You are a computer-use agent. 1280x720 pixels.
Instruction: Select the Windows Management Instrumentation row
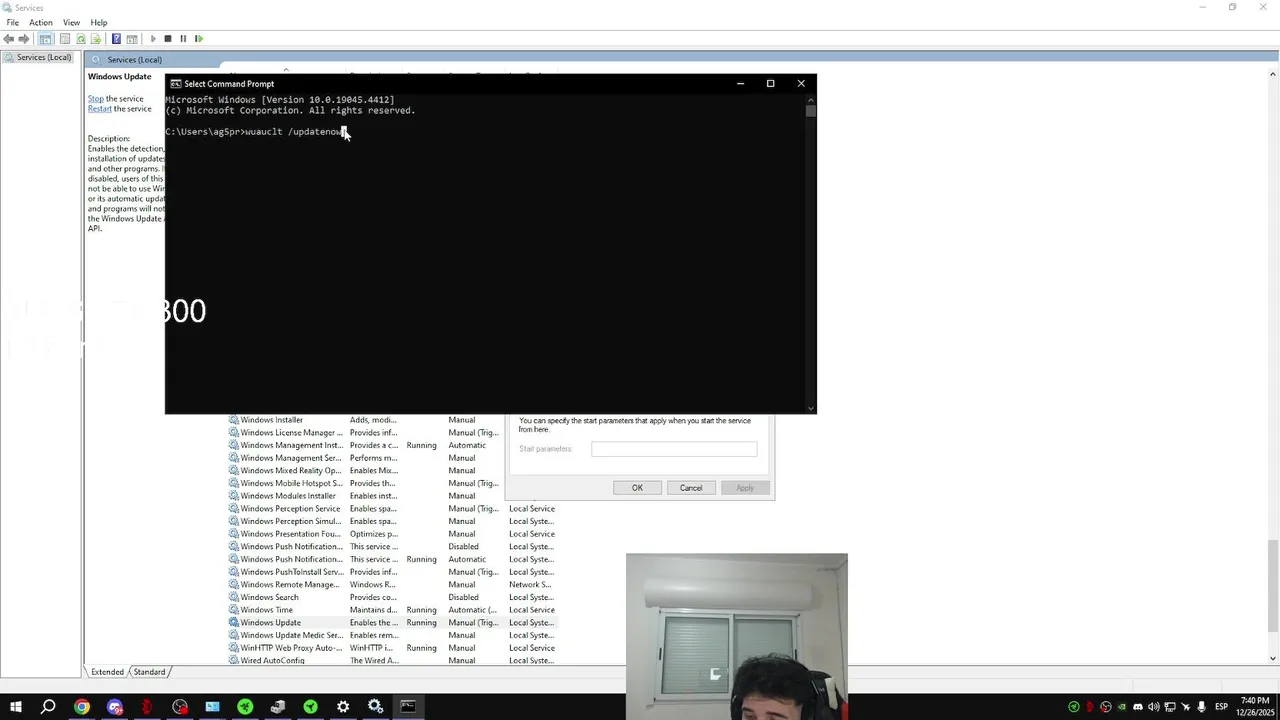[x=366, y=445]
